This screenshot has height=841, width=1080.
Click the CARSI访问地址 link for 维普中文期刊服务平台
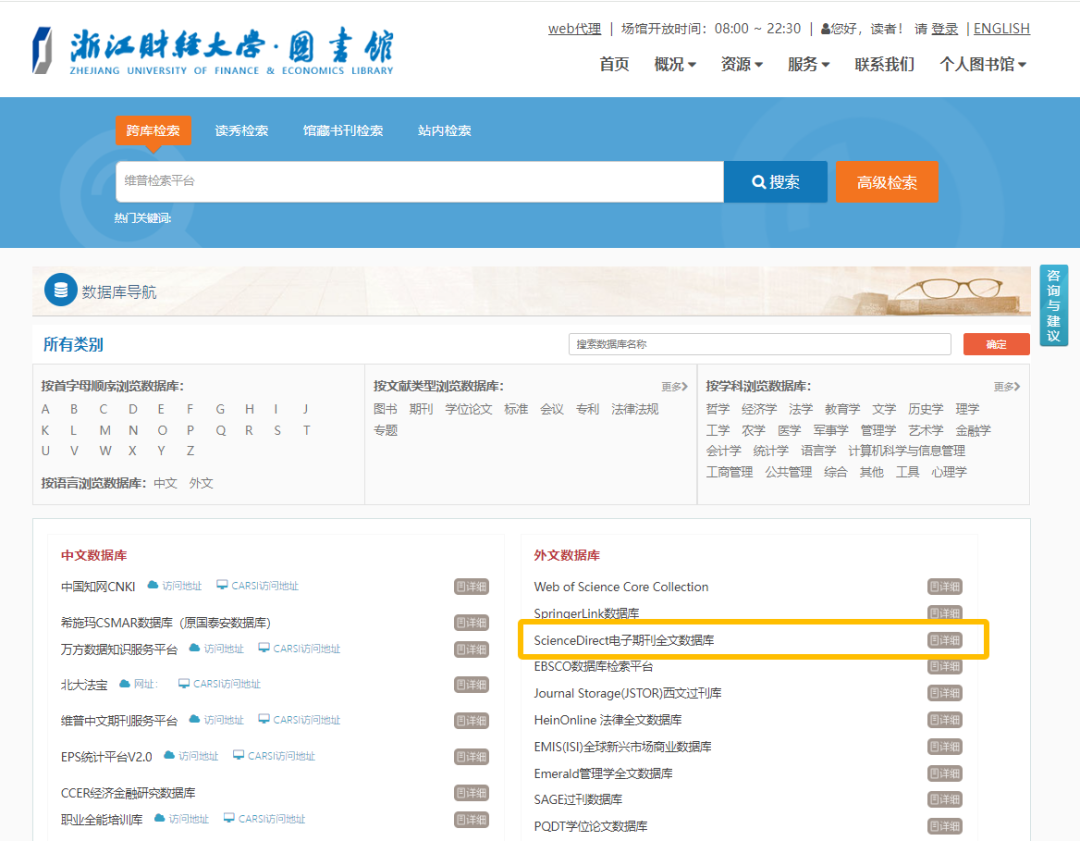pyautogui.click(x=300, y=720)
